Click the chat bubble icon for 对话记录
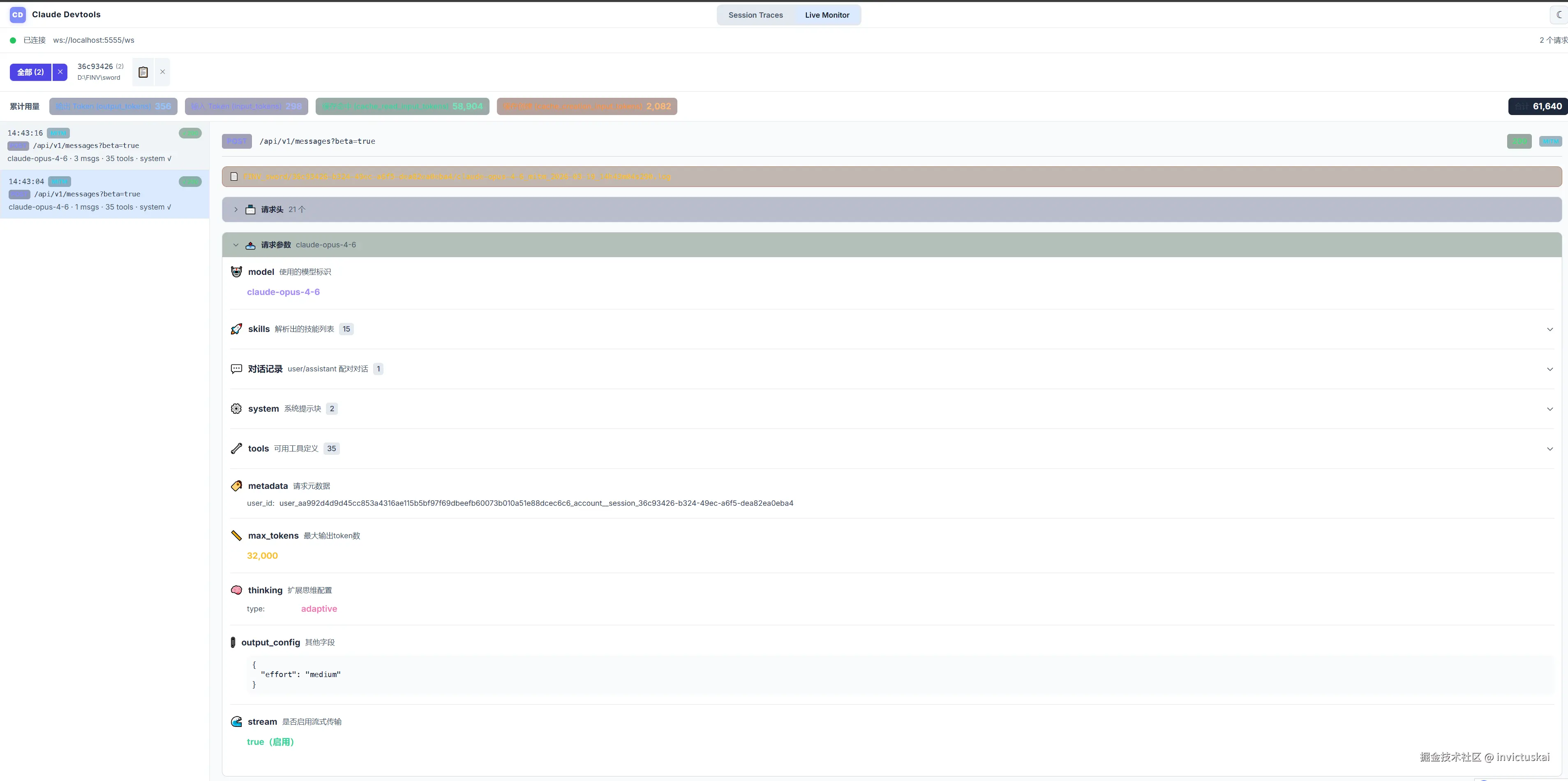Viewport: 1568px width, 781px height. point(236,369)
